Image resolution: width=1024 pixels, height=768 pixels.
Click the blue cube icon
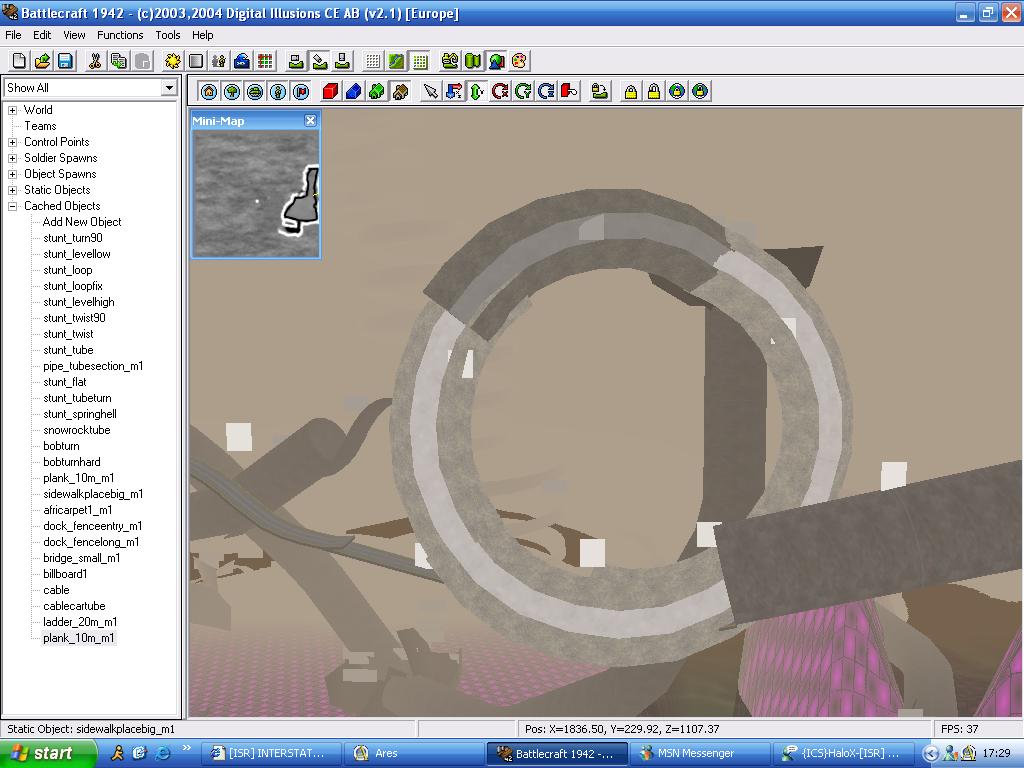click(353, 91)
